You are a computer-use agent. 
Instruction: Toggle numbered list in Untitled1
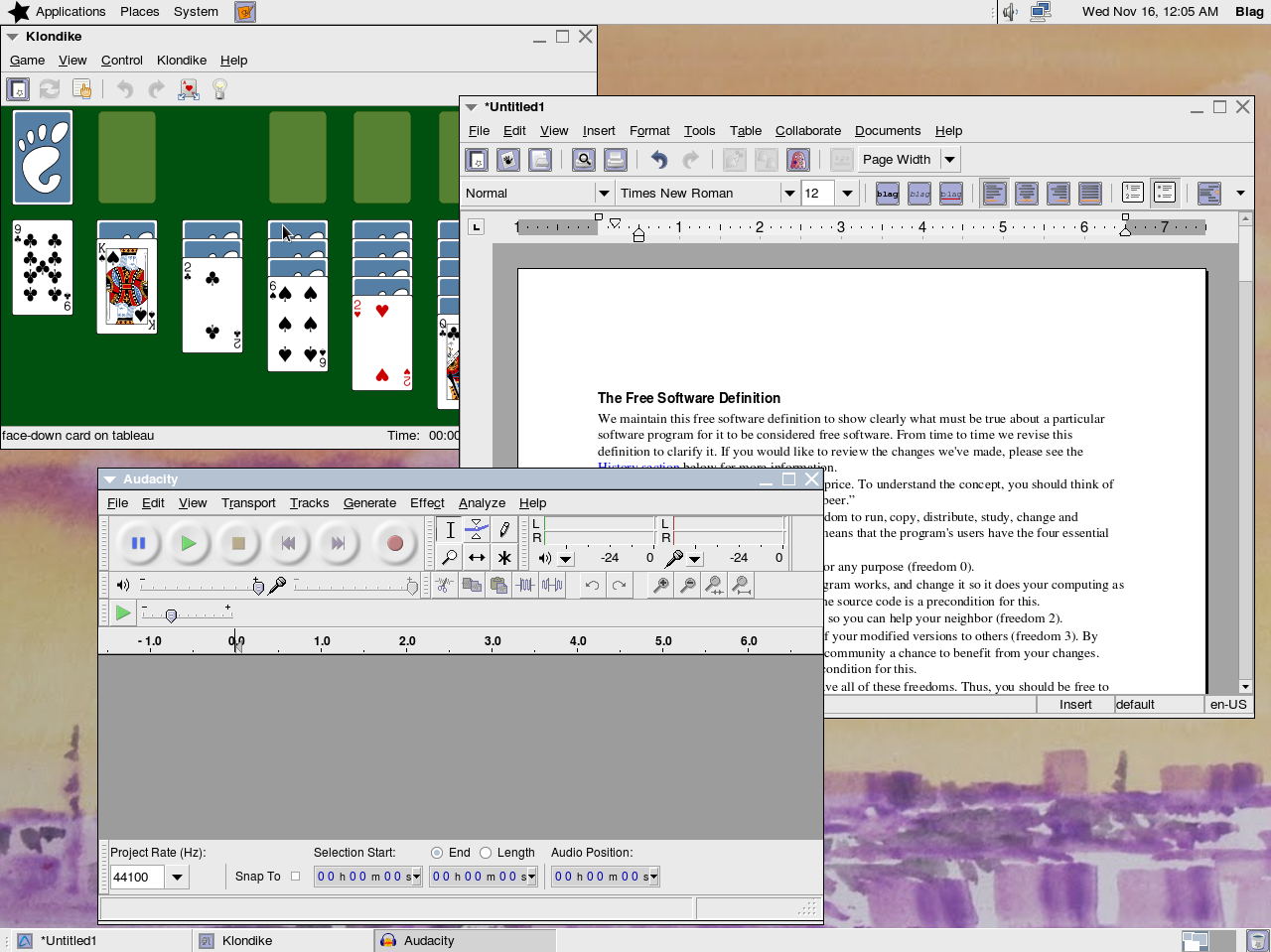coord(1133,194)
